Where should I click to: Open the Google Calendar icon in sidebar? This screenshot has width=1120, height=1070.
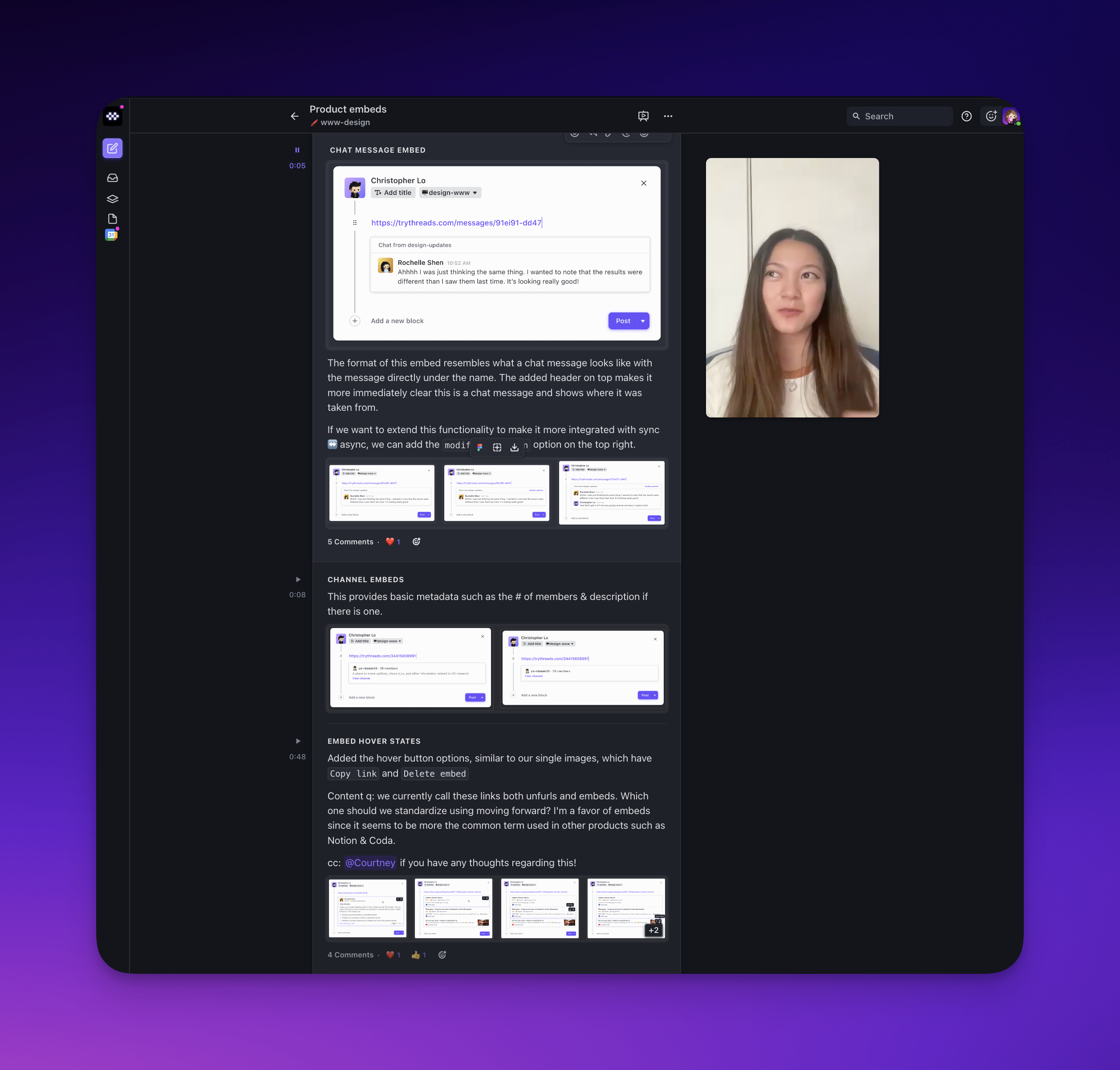[111, 235]
